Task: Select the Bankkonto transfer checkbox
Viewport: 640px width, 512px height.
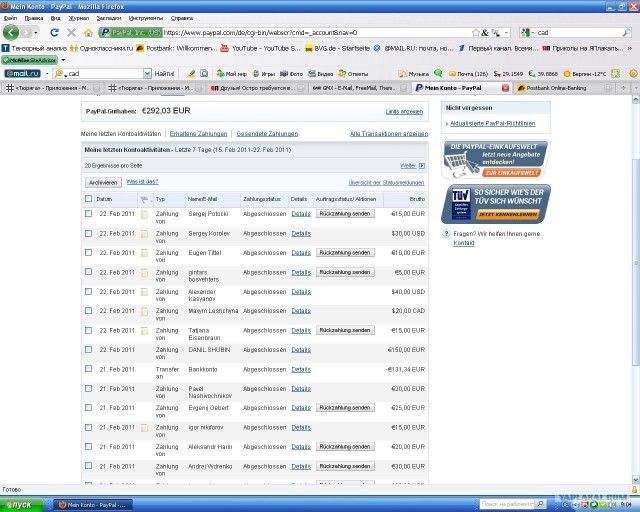Action: 88,369
